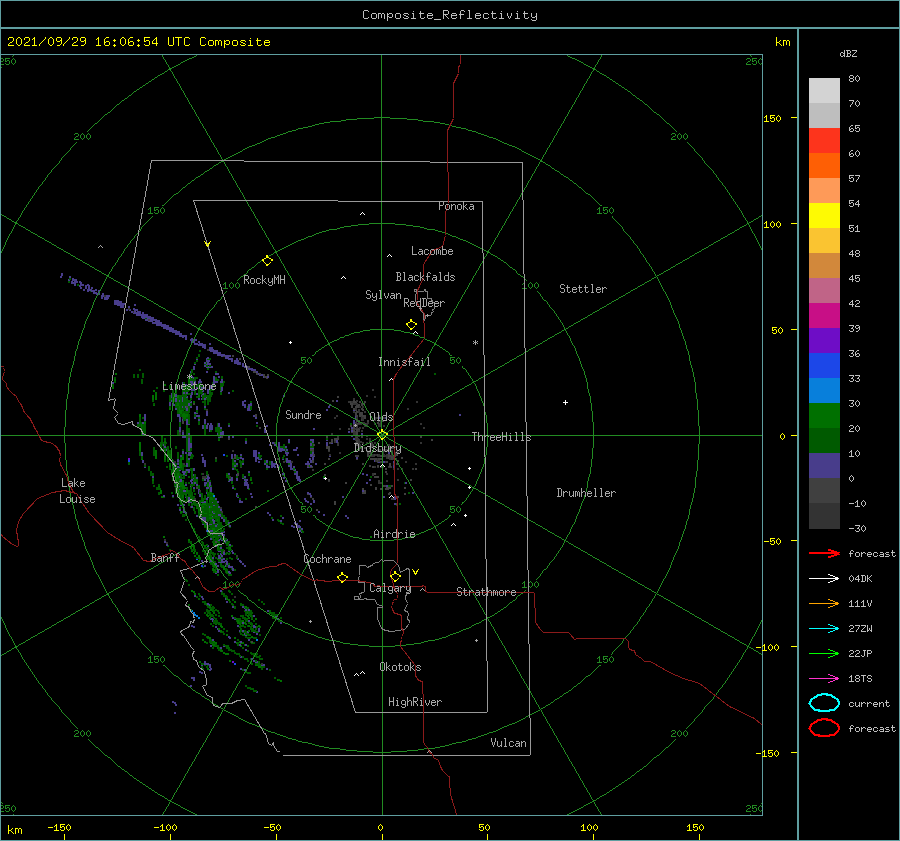Click the Sylvan label
This screenshot has width=900, height=841.
[x=383, y=295]
